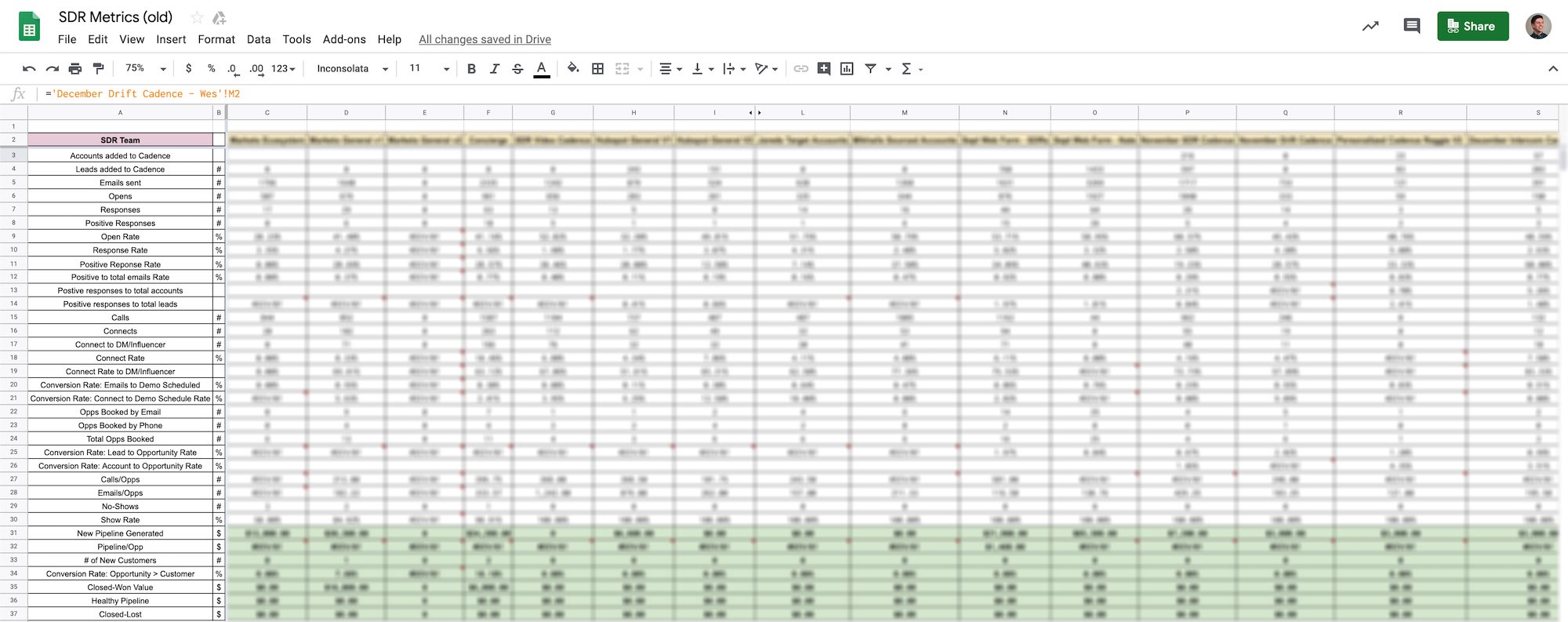Open the Google account avatar
Image resolution: width=1568 pixels, height=622 pixels.
click(1538, 26)
